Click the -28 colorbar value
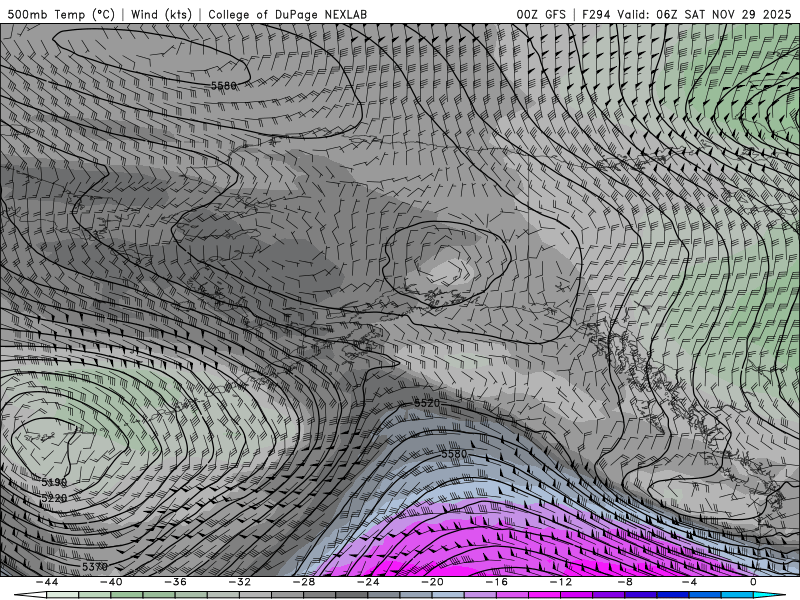800x600 pixels. pos(304,582)
